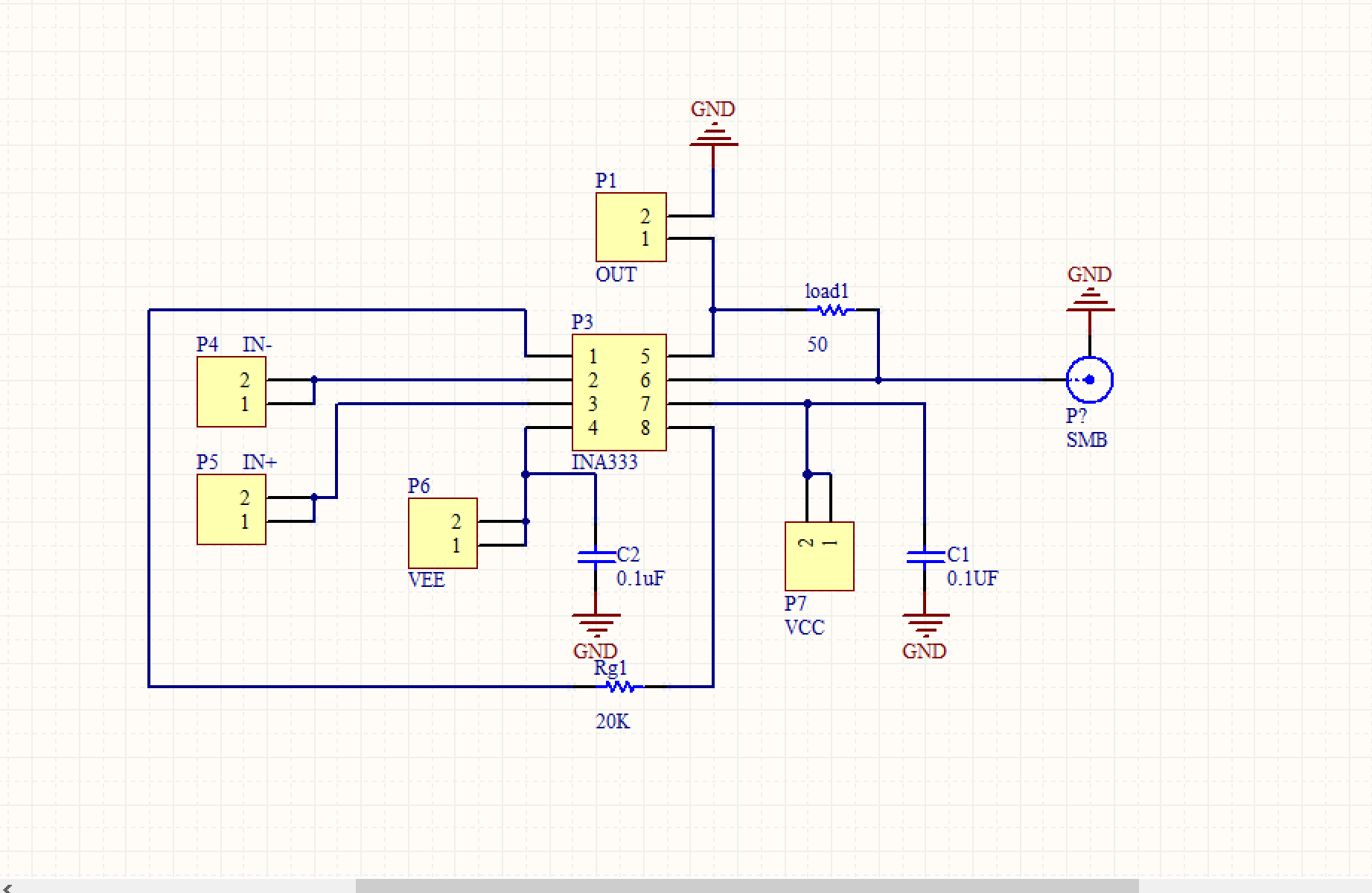Select the SMB connector circle symbol
This screenshot has width=1372, height=893.
[1089, 380]
